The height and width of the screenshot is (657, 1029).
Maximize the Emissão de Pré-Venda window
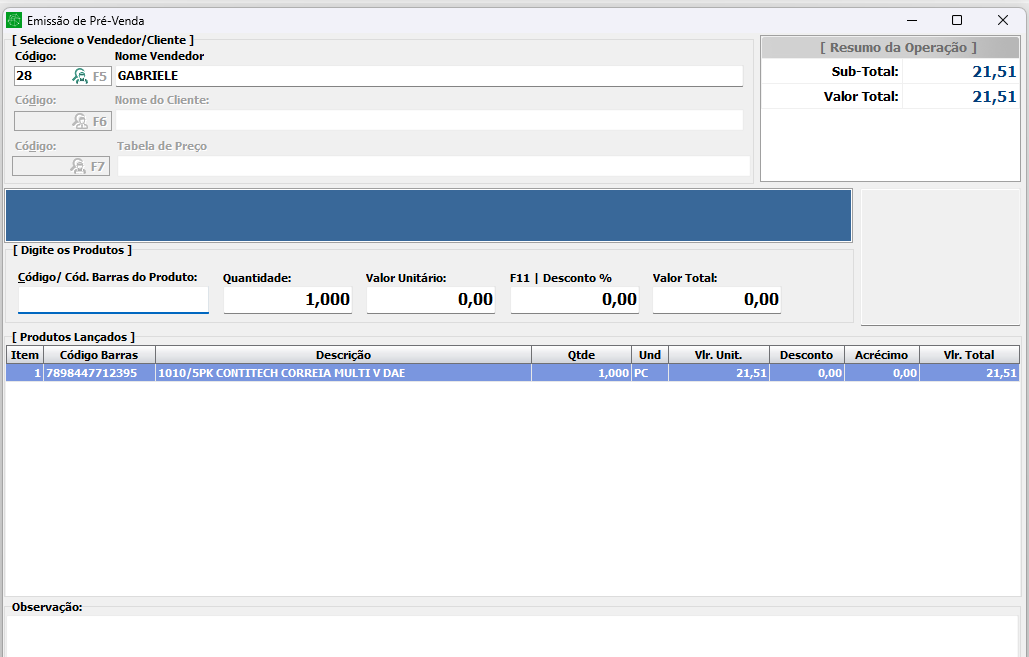956,20
